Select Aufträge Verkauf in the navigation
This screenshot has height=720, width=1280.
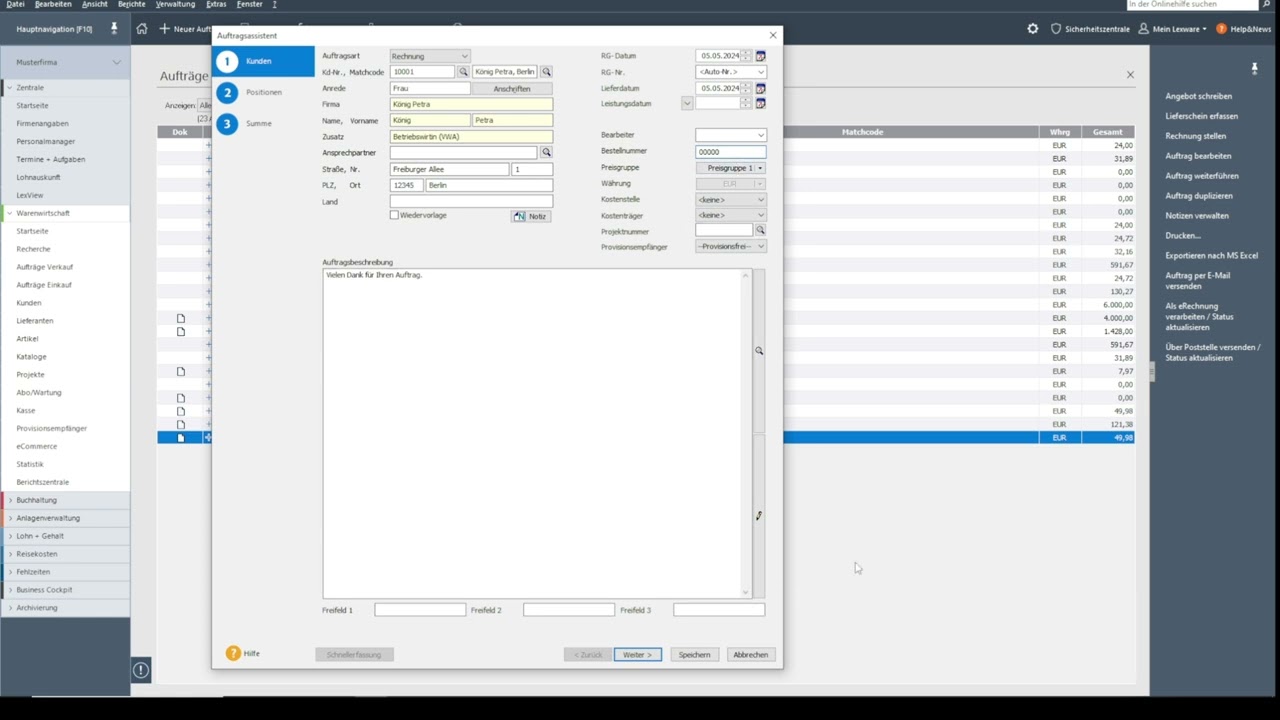44,267
